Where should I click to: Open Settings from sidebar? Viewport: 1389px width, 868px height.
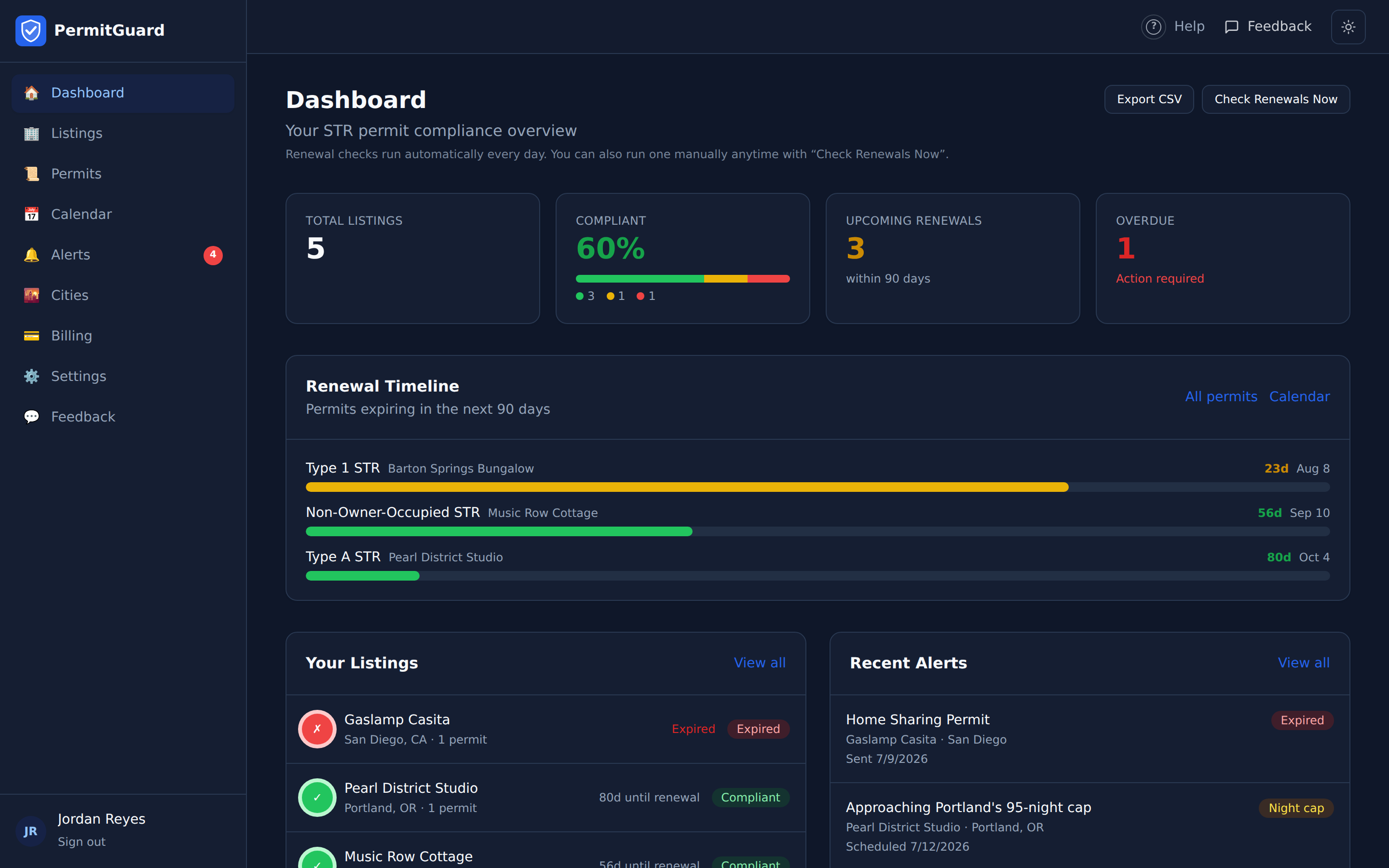[123, 376]
